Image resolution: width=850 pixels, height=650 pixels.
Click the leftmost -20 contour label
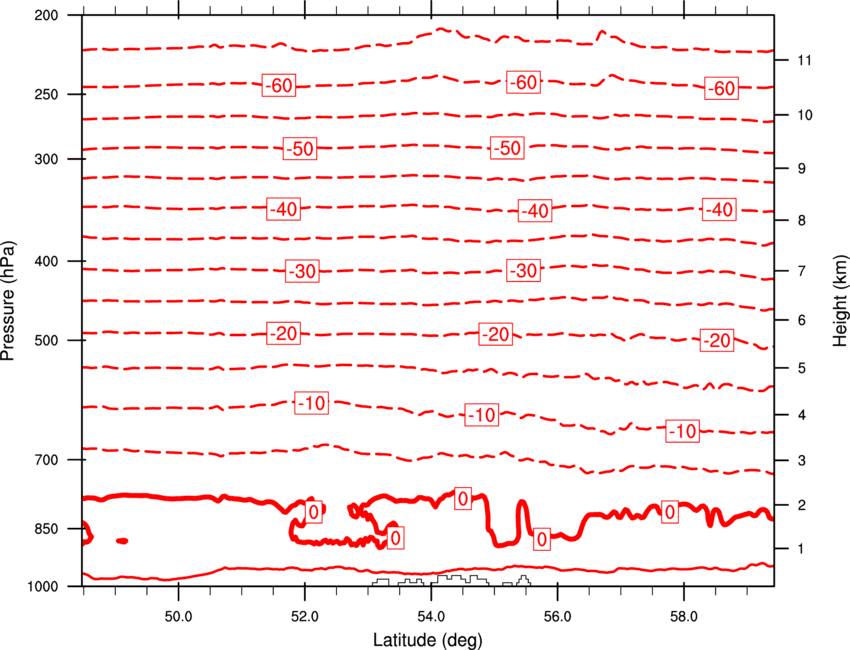284,333
